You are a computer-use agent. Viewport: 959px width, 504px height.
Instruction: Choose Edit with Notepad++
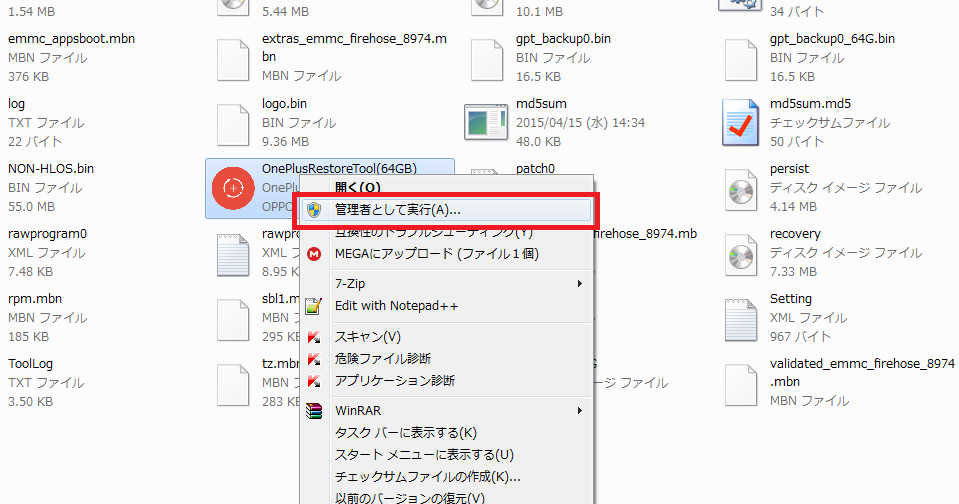click(396, 306)
